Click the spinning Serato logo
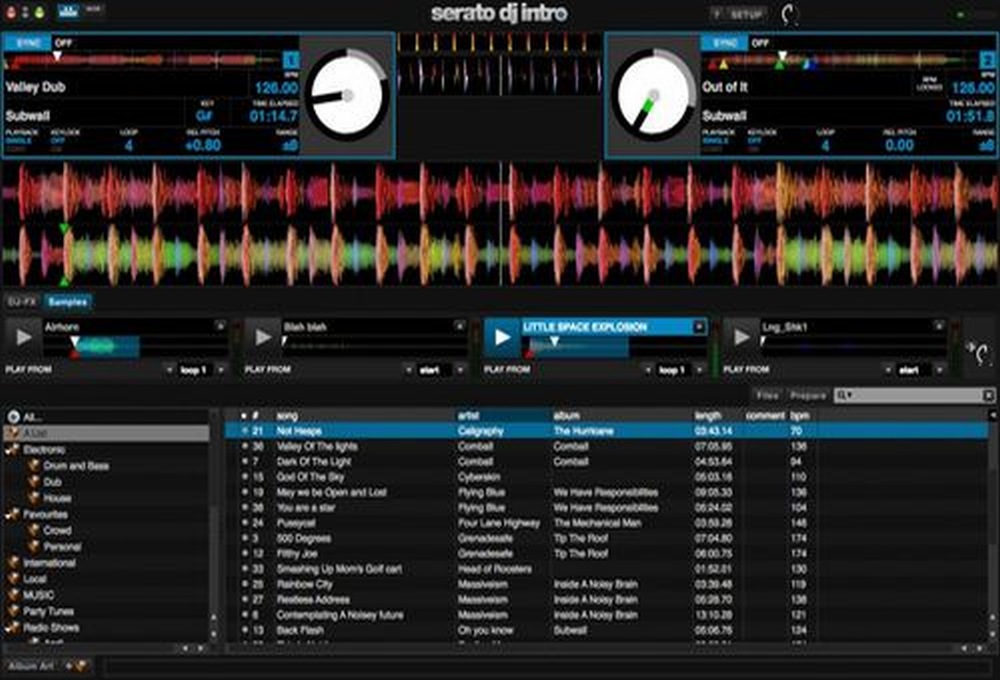 790,13
